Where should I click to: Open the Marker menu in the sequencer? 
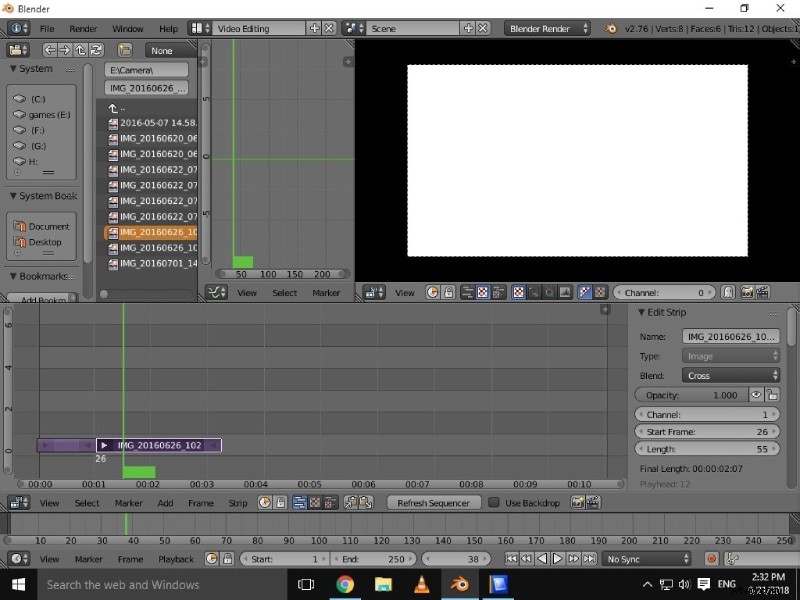128,503
